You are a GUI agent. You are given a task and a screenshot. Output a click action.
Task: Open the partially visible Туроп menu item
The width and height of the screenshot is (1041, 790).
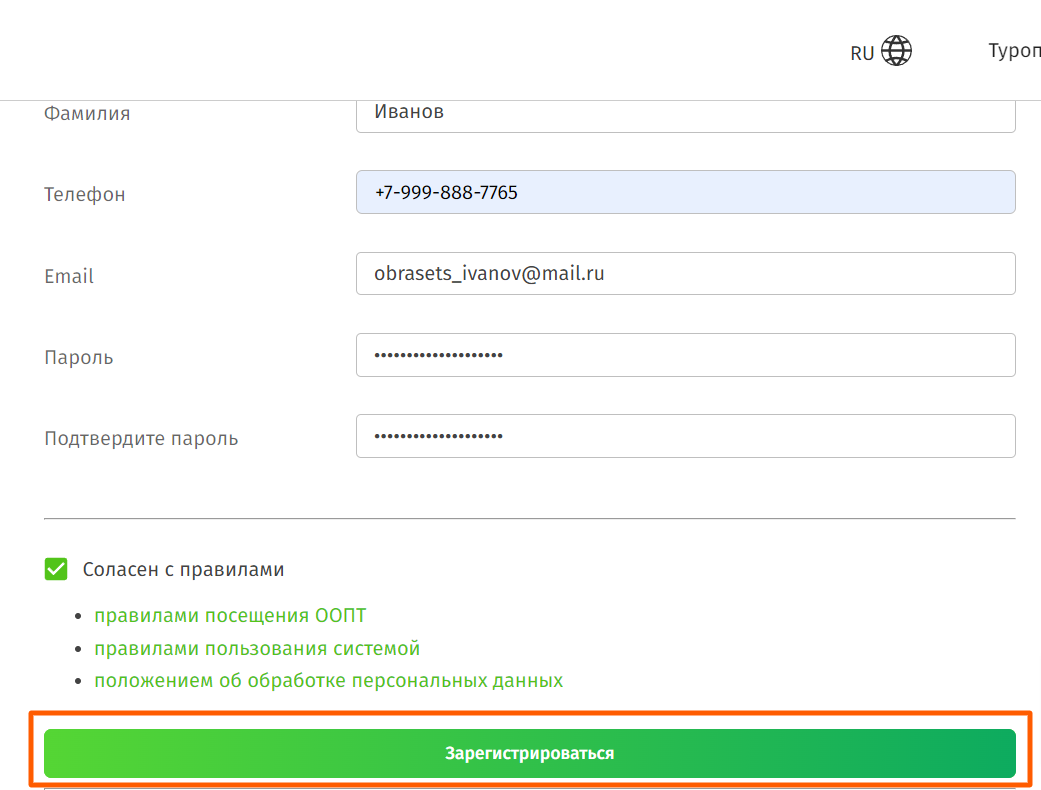click(x=1013, y=51)
